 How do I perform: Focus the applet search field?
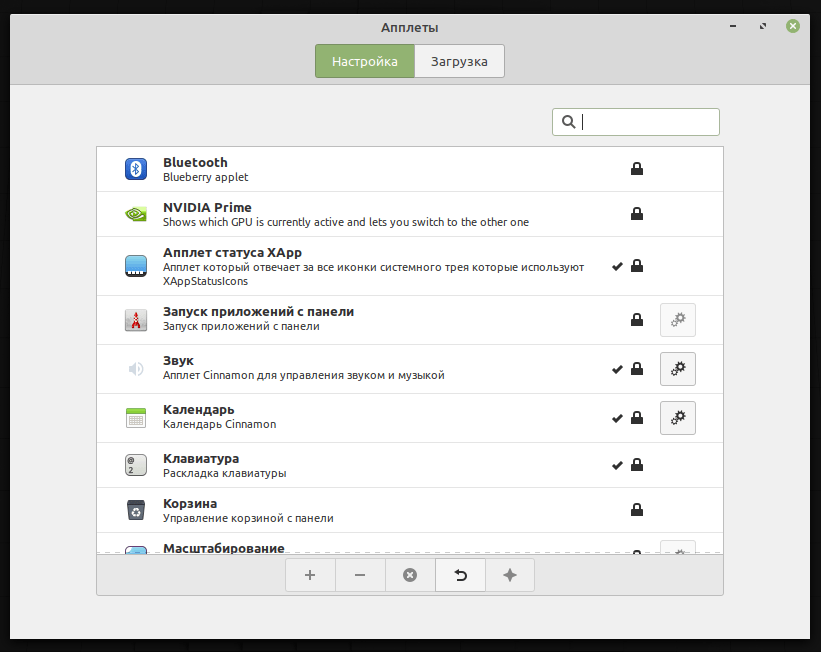point(636,122)
